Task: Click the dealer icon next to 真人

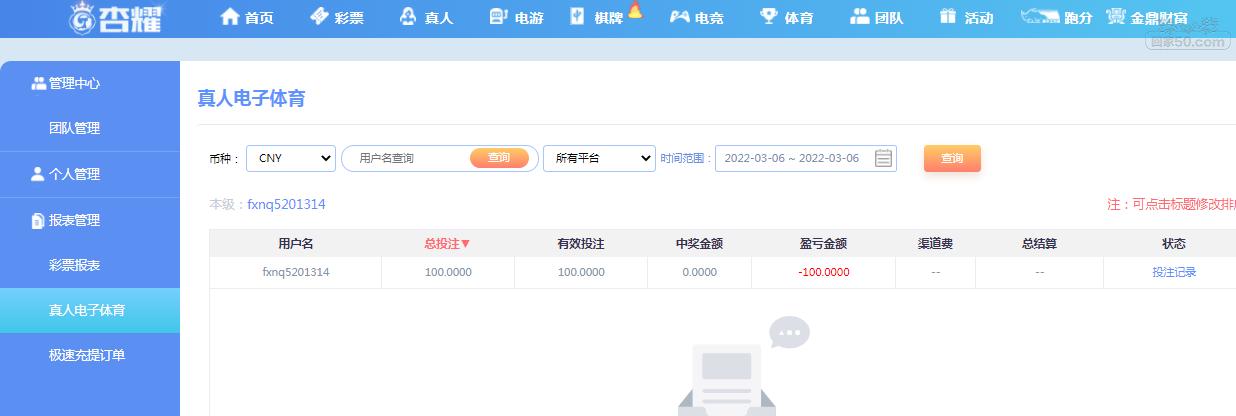Action: point(407,16)
